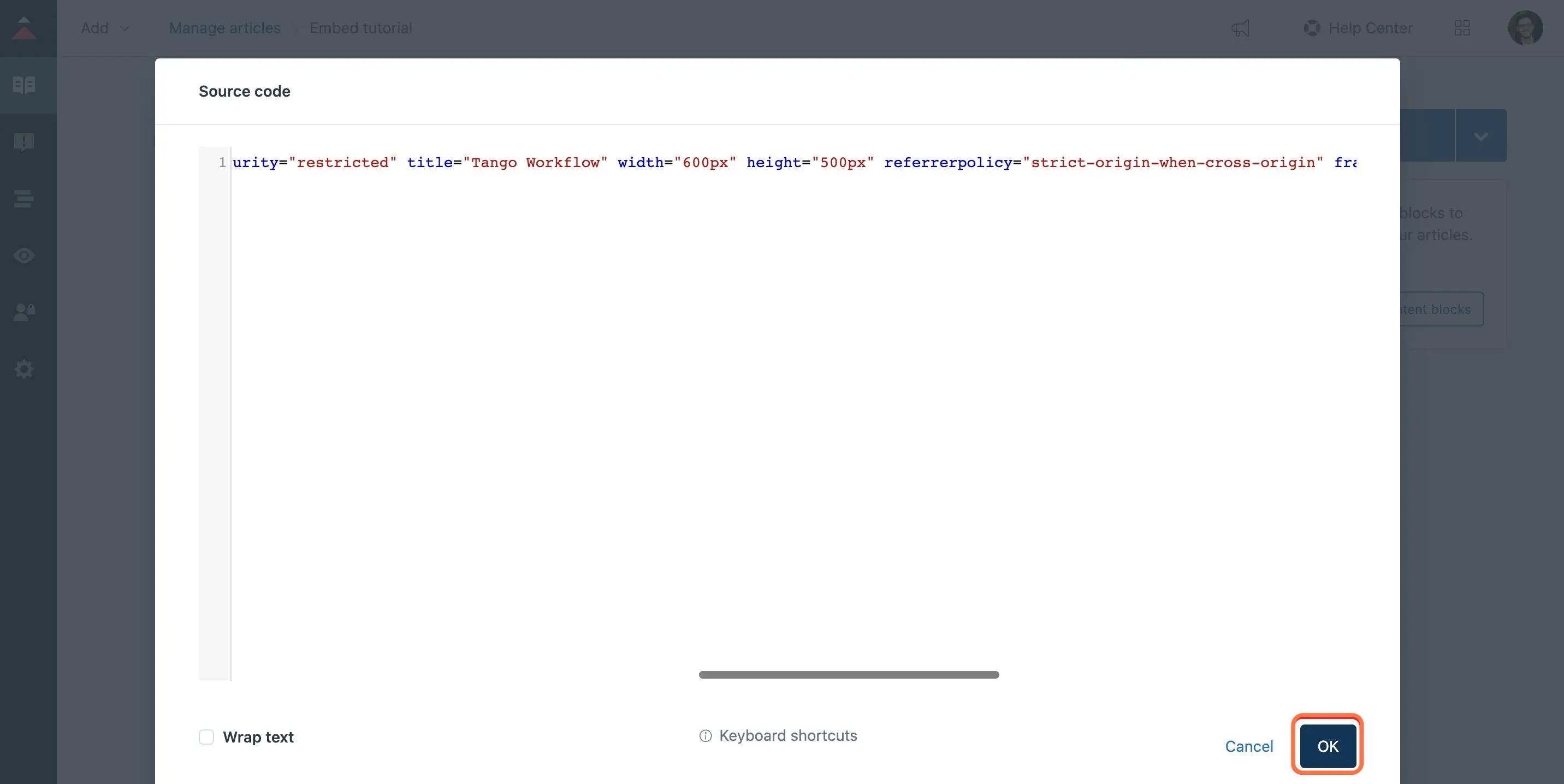Image resolution: width=1564 pixels, height=784 pixels.
Task: Expand the Add dropdown menu
Action: click(x=105, y=28)
